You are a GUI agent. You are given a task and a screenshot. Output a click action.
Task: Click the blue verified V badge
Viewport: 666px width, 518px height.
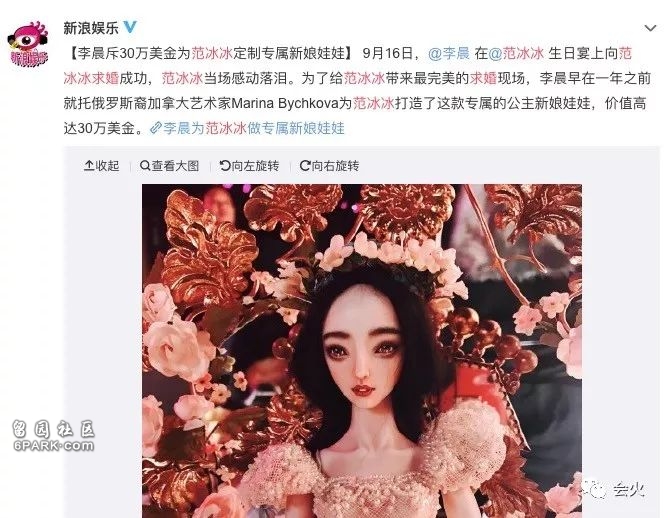pos(130,27)
